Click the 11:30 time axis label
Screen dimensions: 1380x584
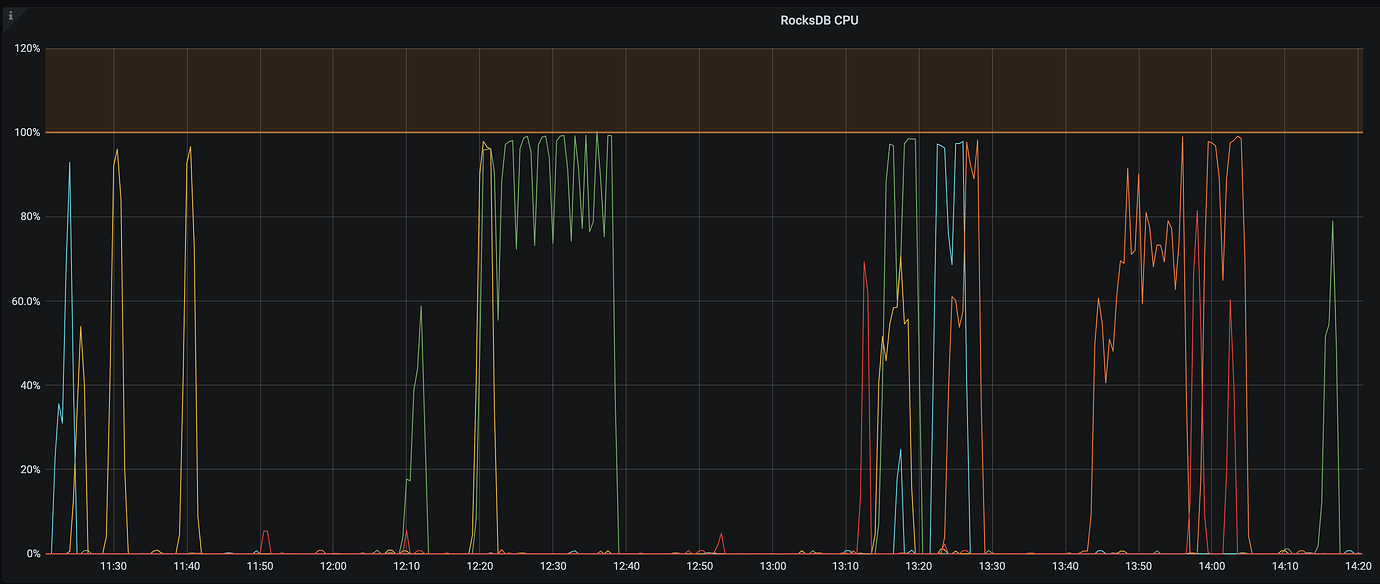tap(113, 566)
